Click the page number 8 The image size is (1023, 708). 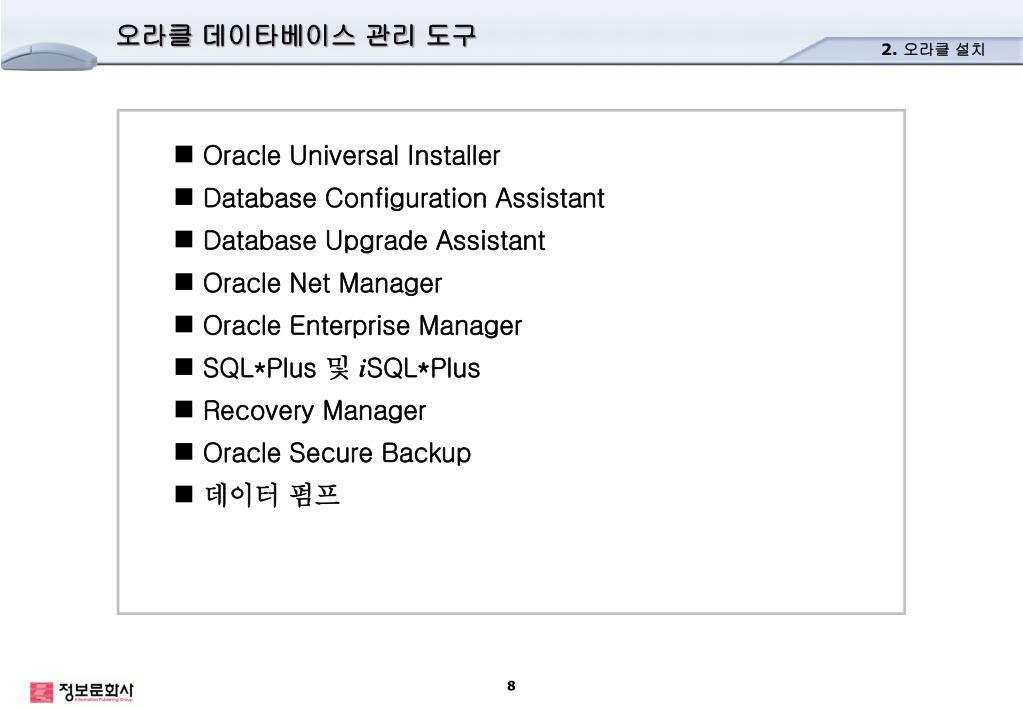pos(511,685)
